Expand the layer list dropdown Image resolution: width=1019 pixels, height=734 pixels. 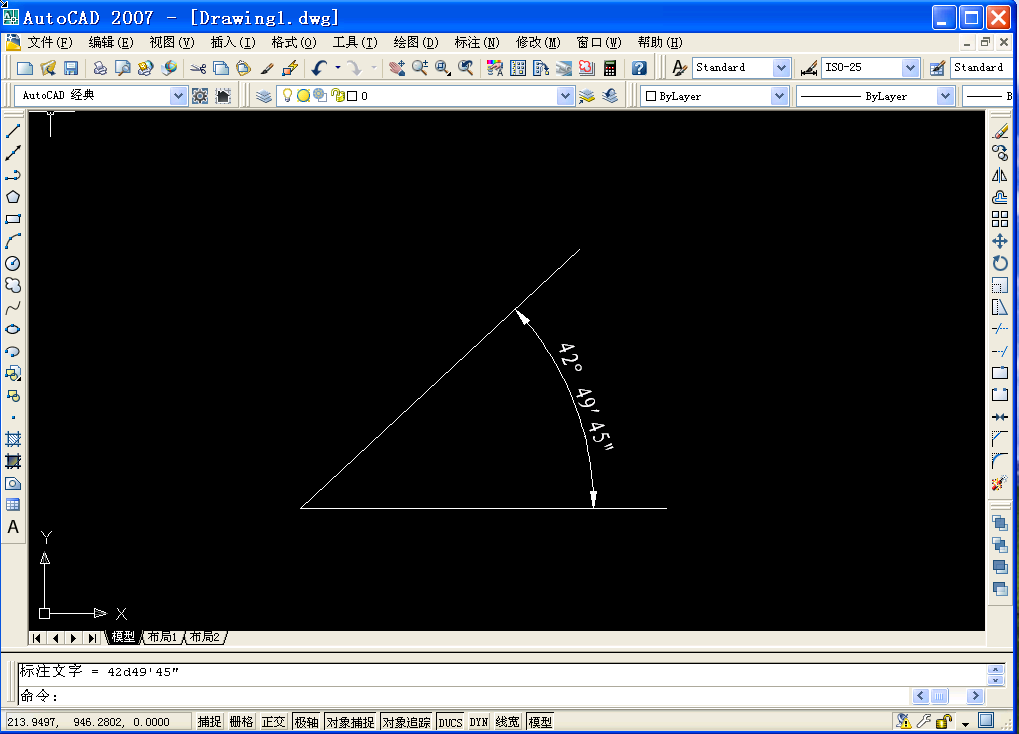[565, 96]
